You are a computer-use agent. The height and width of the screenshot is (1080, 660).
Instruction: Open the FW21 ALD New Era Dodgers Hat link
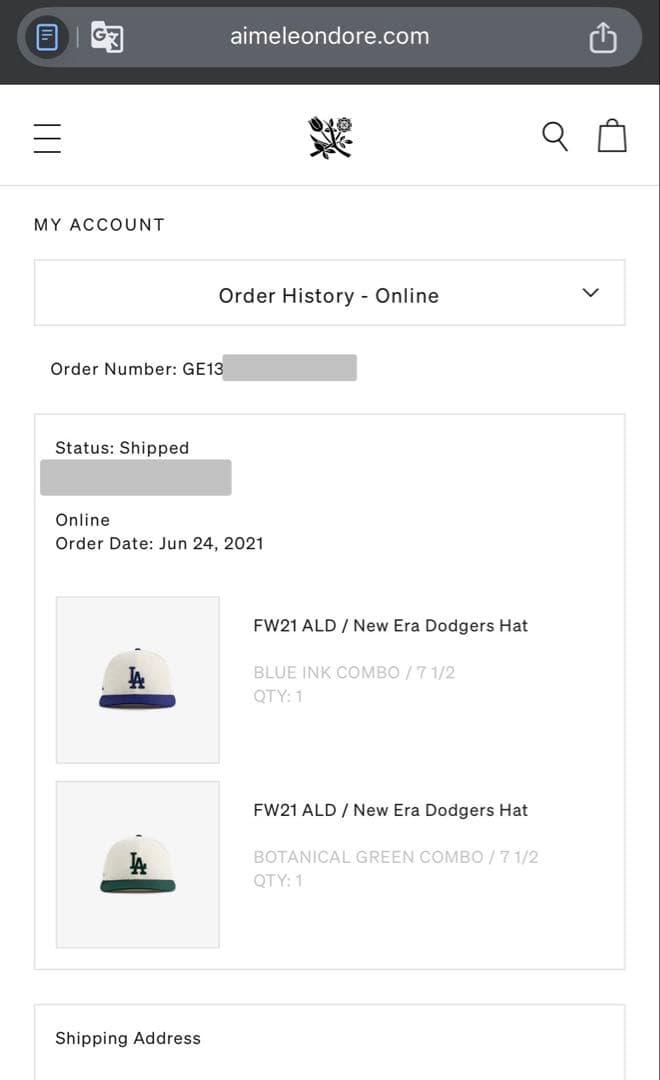390,625
